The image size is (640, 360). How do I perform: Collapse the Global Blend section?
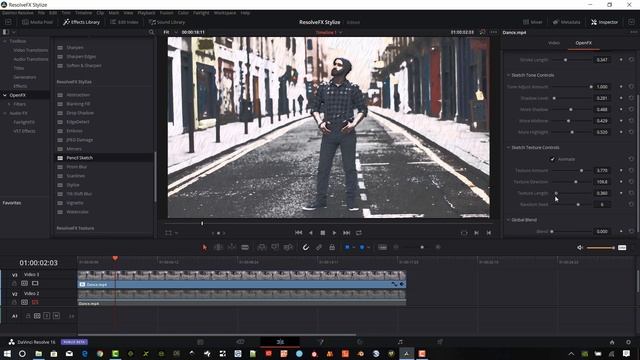pos(509,220)
